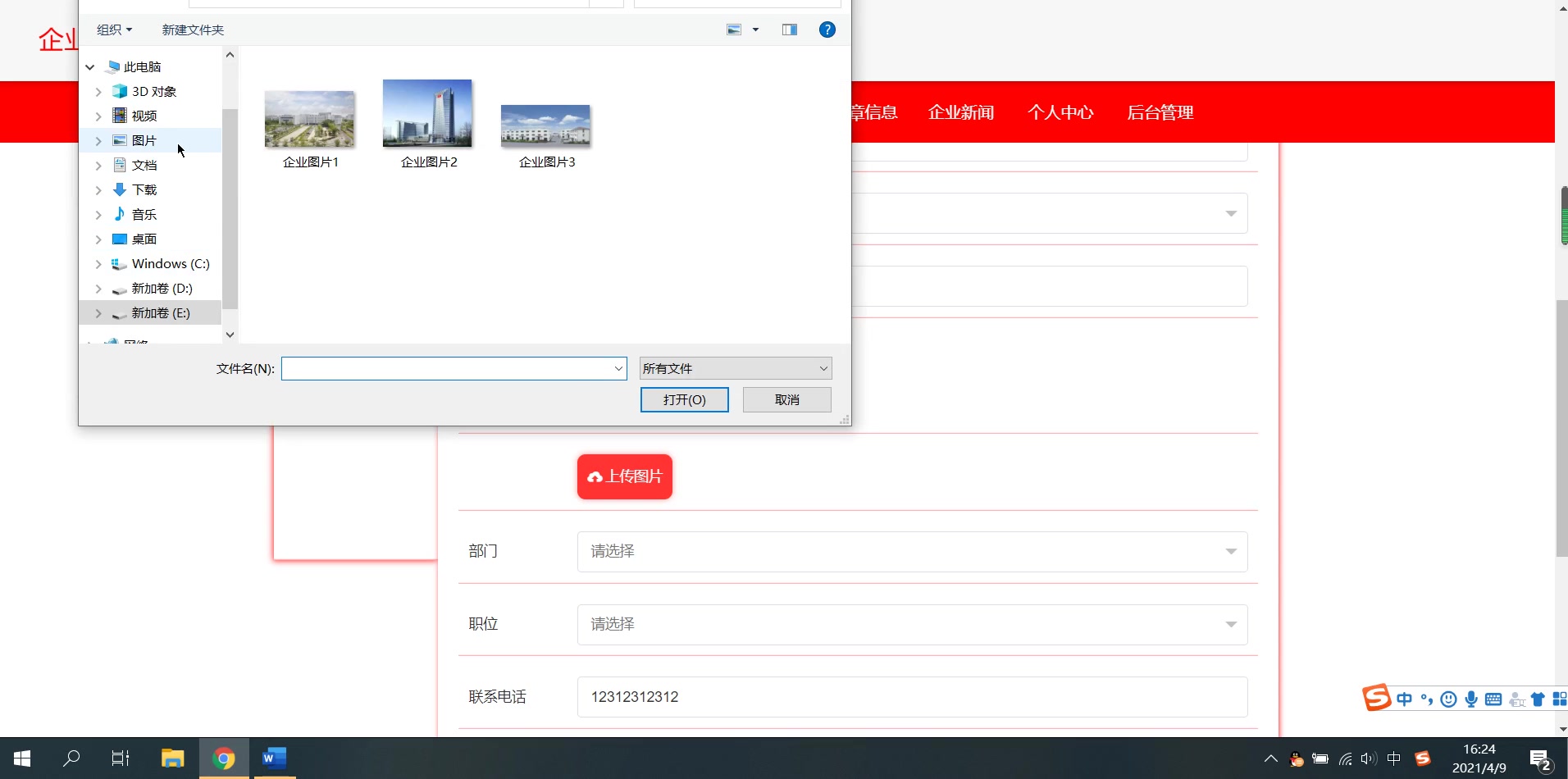Go to 后台管理 navigation item
The image size is (1568, 779).
click(1160, 112)
